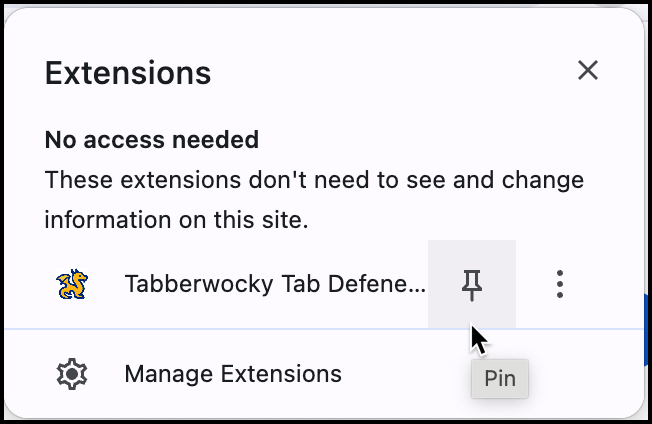Click the "These extensions don't need" description line

coord(314,181)
